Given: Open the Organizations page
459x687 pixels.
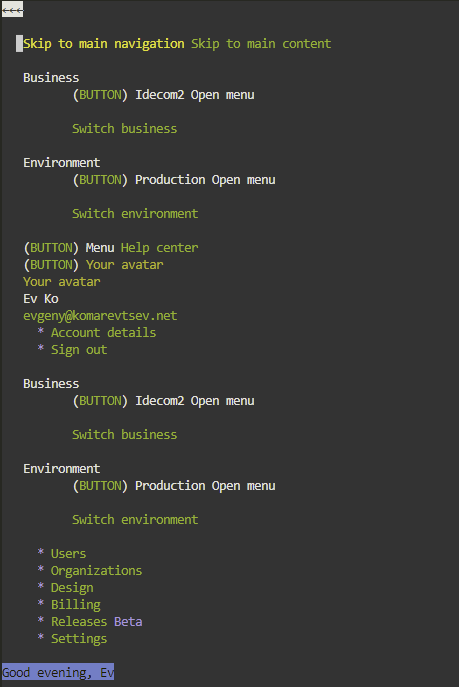Looking at the screenshot, I should pos(96,571).
